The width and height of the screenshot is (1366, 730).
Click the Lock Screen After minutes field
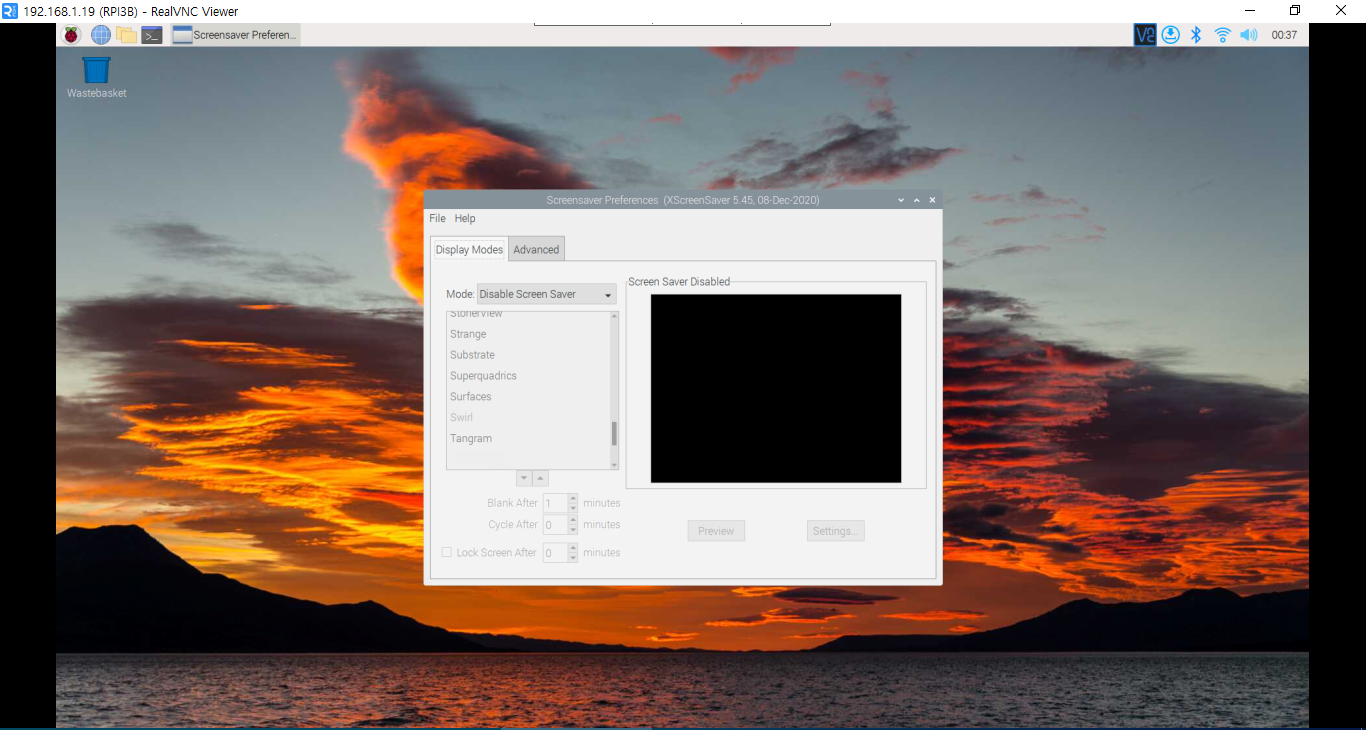pyautogui.click(x=555, y=552)
